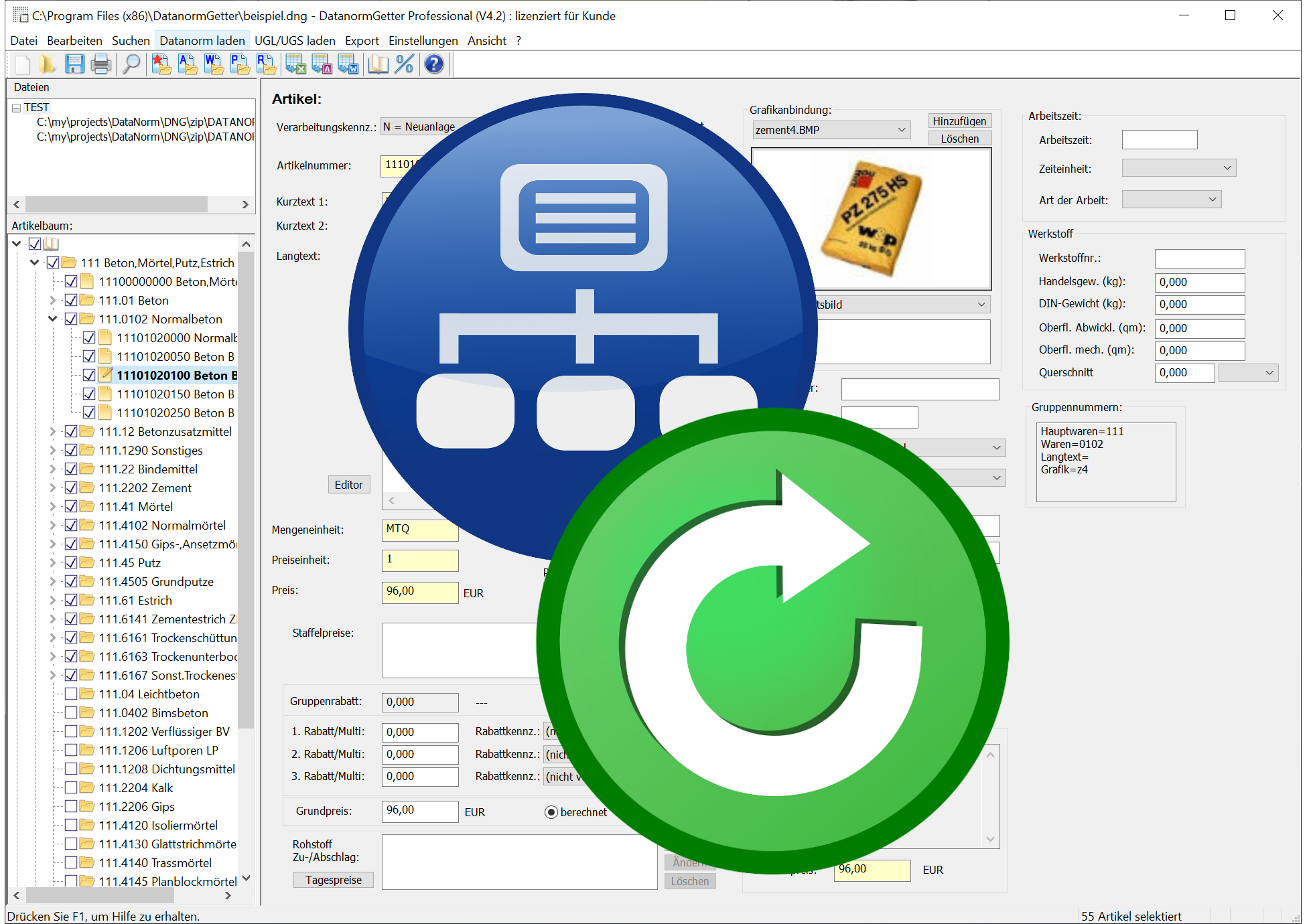Click the load P-file (Preise) icon
Viewport: 1313px width, 924px height.
click(240, 64)
